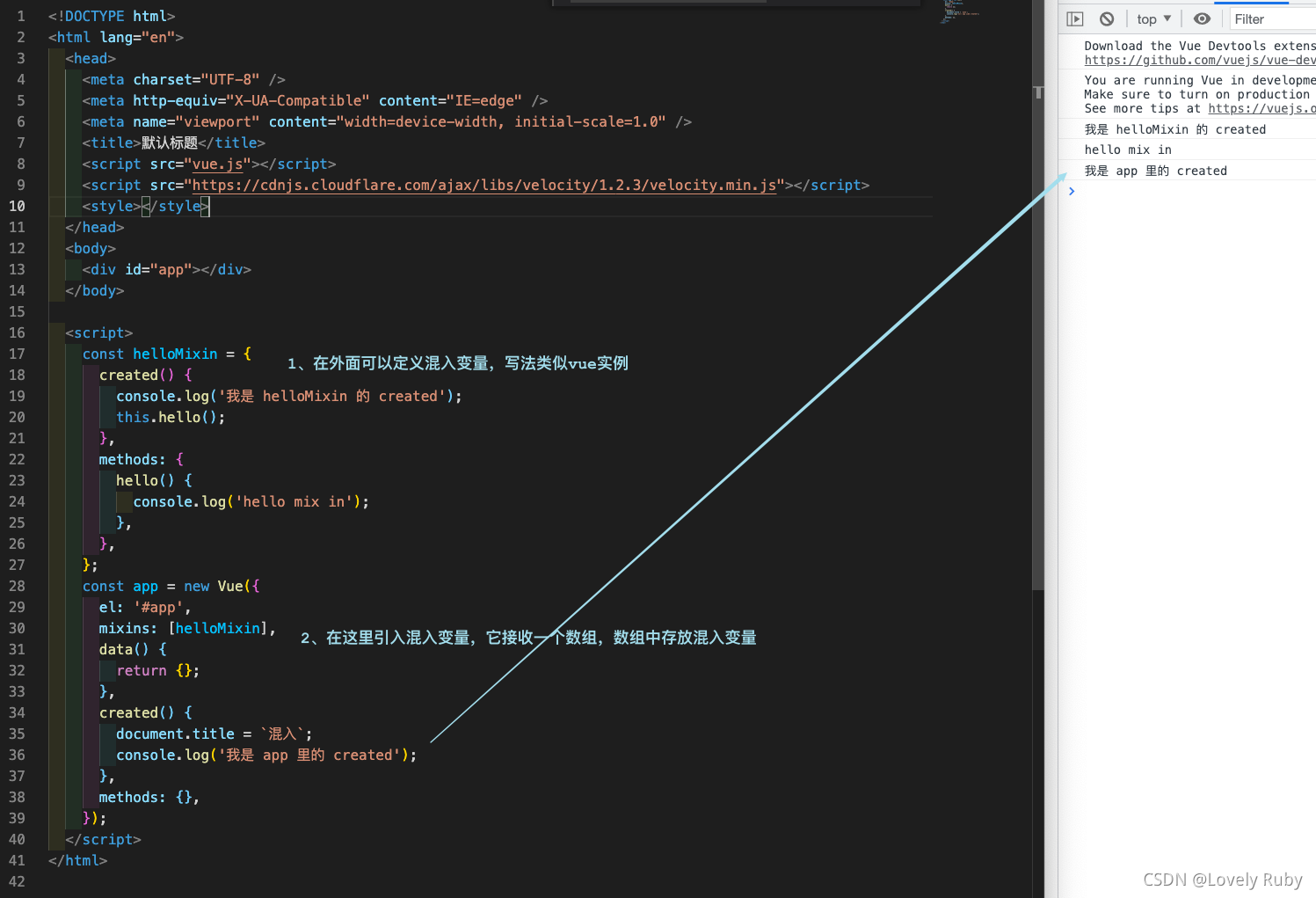Click the 'document.title = `混入`;' line
The height and width of the screenshot is (898, 1316).
tap(214, 734)
